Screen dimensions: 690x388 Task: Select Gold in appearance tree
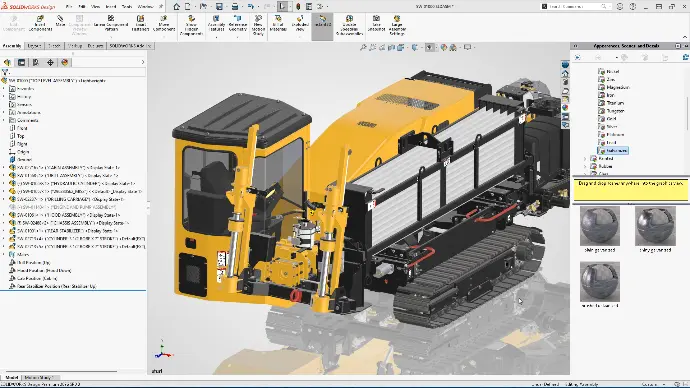coord(611,119)
